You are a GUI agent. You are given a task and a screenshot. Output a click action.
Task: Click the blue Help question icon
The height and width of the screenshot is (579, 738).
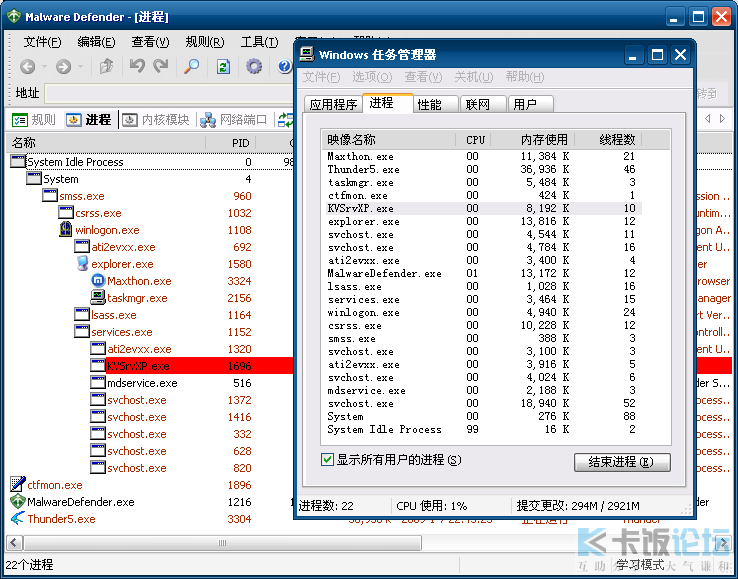click(x=284, y=66)
